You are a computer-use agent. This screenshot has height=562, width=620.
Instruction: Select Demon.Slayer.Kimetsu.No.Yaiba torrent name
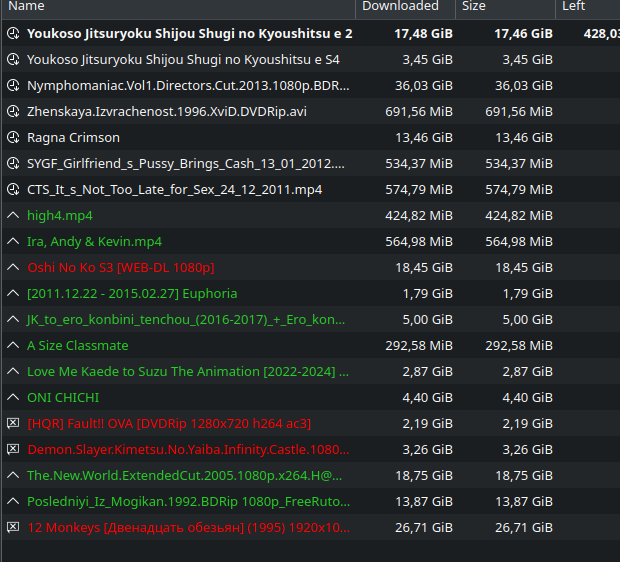click(x=188, y=450)
